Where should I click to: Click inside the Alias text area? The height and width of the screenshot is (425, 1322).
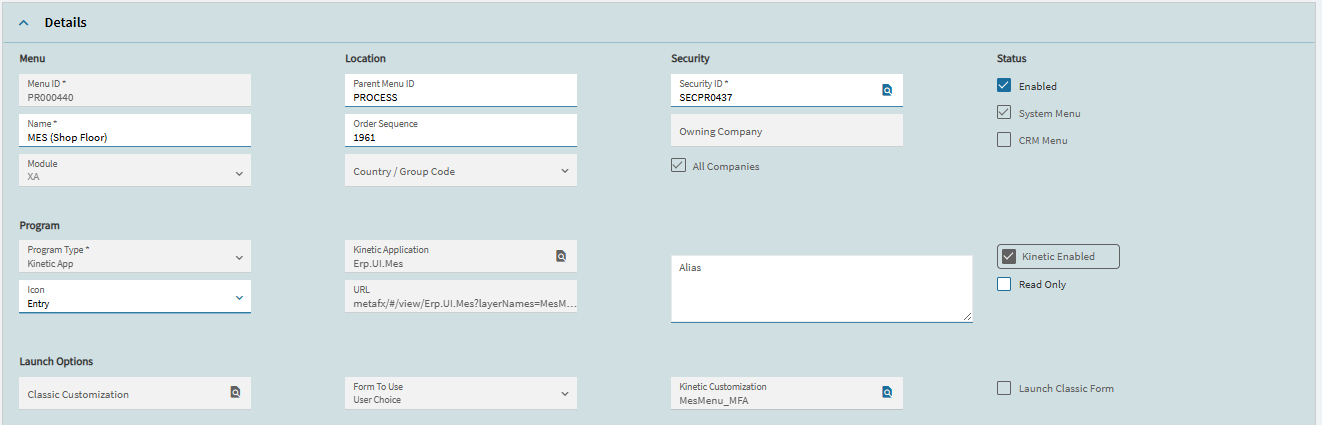tap(822, 289)
